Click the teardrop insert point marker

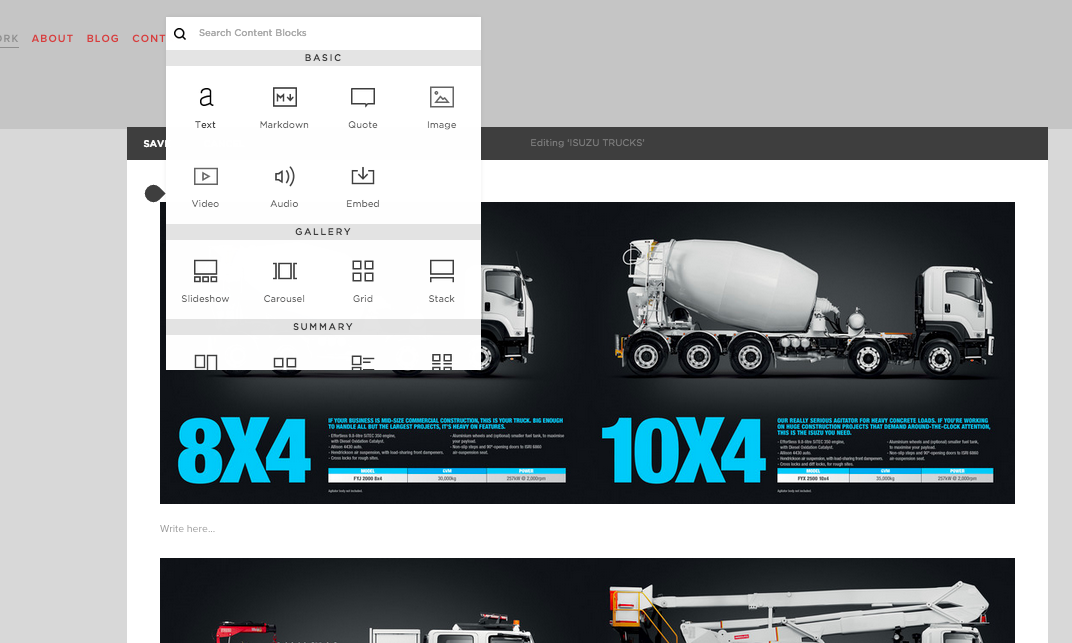tap(155, 193)
